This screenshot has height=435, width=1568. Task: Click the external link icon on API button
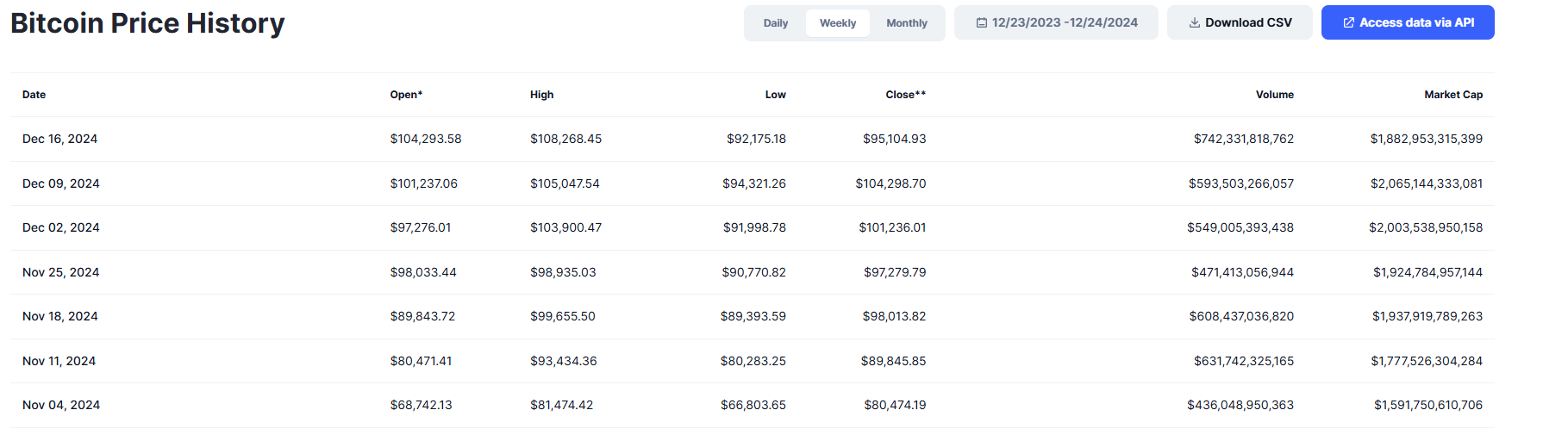coord(1349,23)
